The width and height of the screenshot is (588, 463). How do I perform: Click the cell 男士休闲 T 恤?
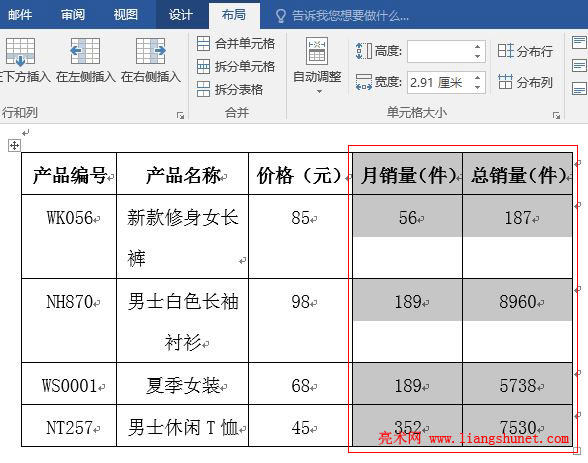[x=183, y=427]
